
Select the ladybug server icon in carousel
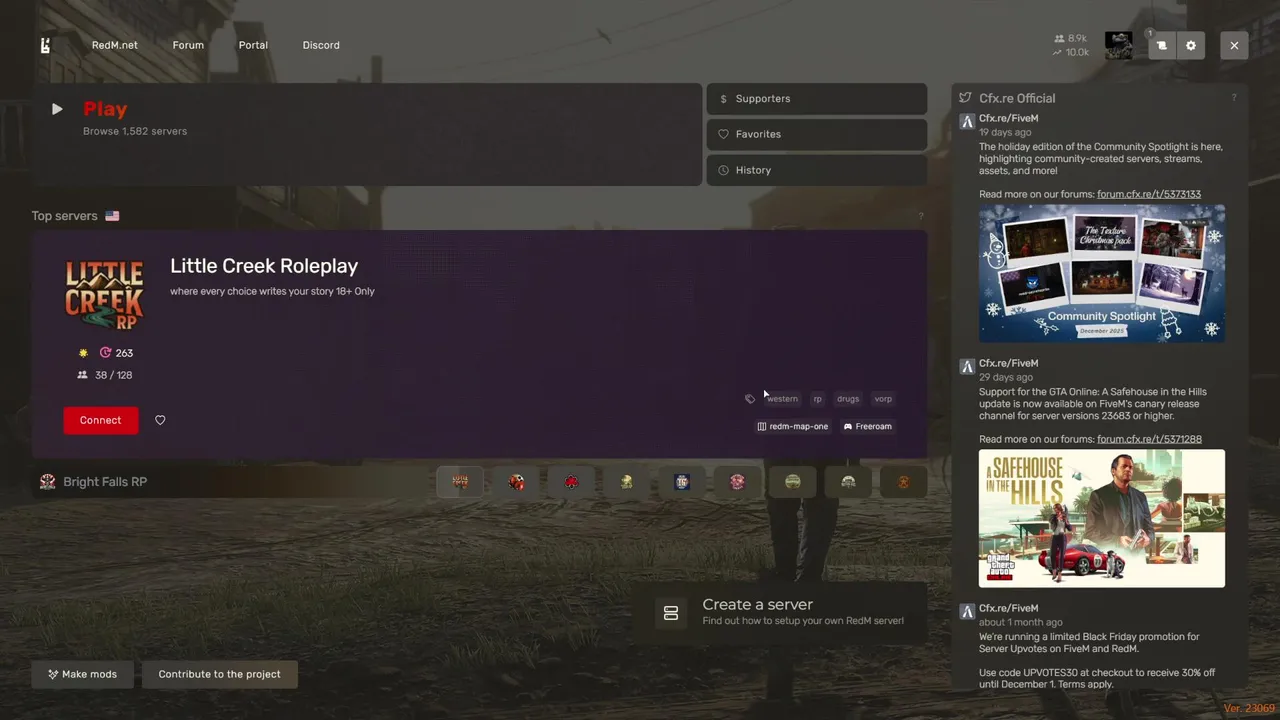click(x=516, y=482)
